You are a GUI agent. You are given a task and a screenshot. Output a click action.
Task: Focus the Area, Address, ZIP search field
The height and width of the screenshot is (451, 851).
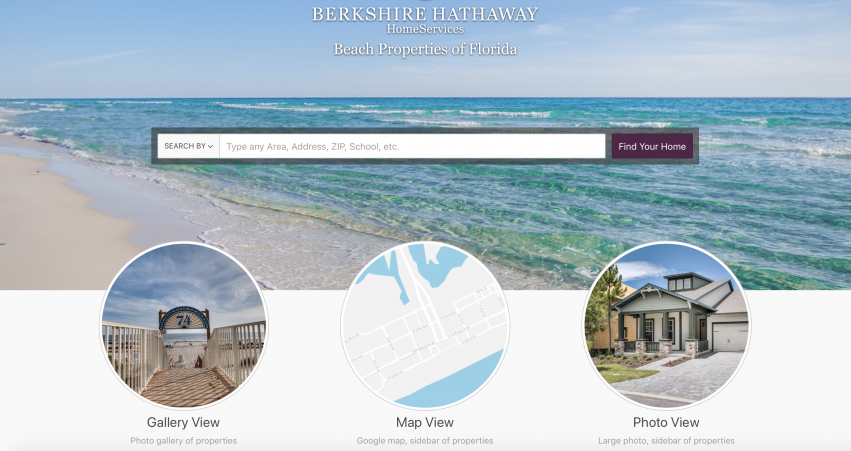tap(412, 146)
